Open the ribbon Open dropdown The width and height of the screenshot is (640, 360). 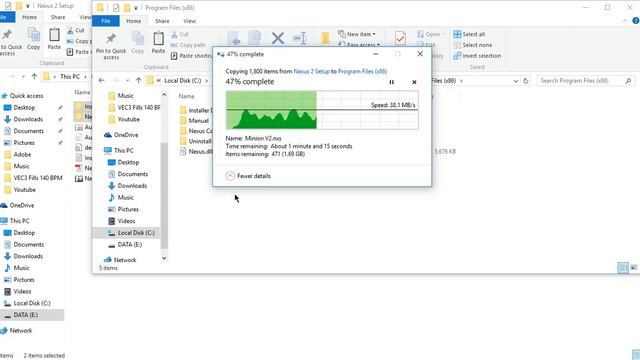(x=431, y=34)
